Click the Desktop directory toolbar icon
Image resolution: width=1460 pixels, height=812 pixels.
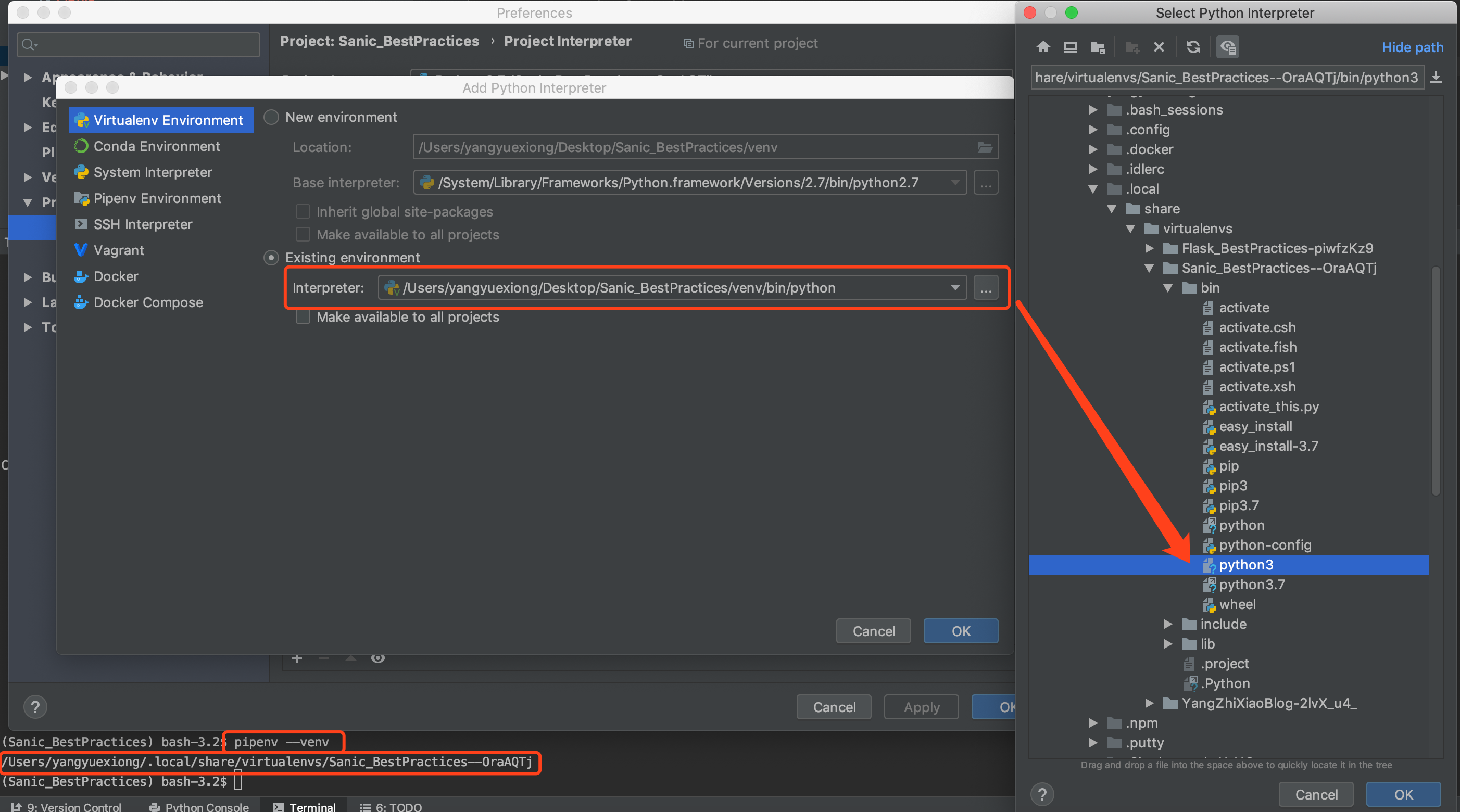[1070, 47]
